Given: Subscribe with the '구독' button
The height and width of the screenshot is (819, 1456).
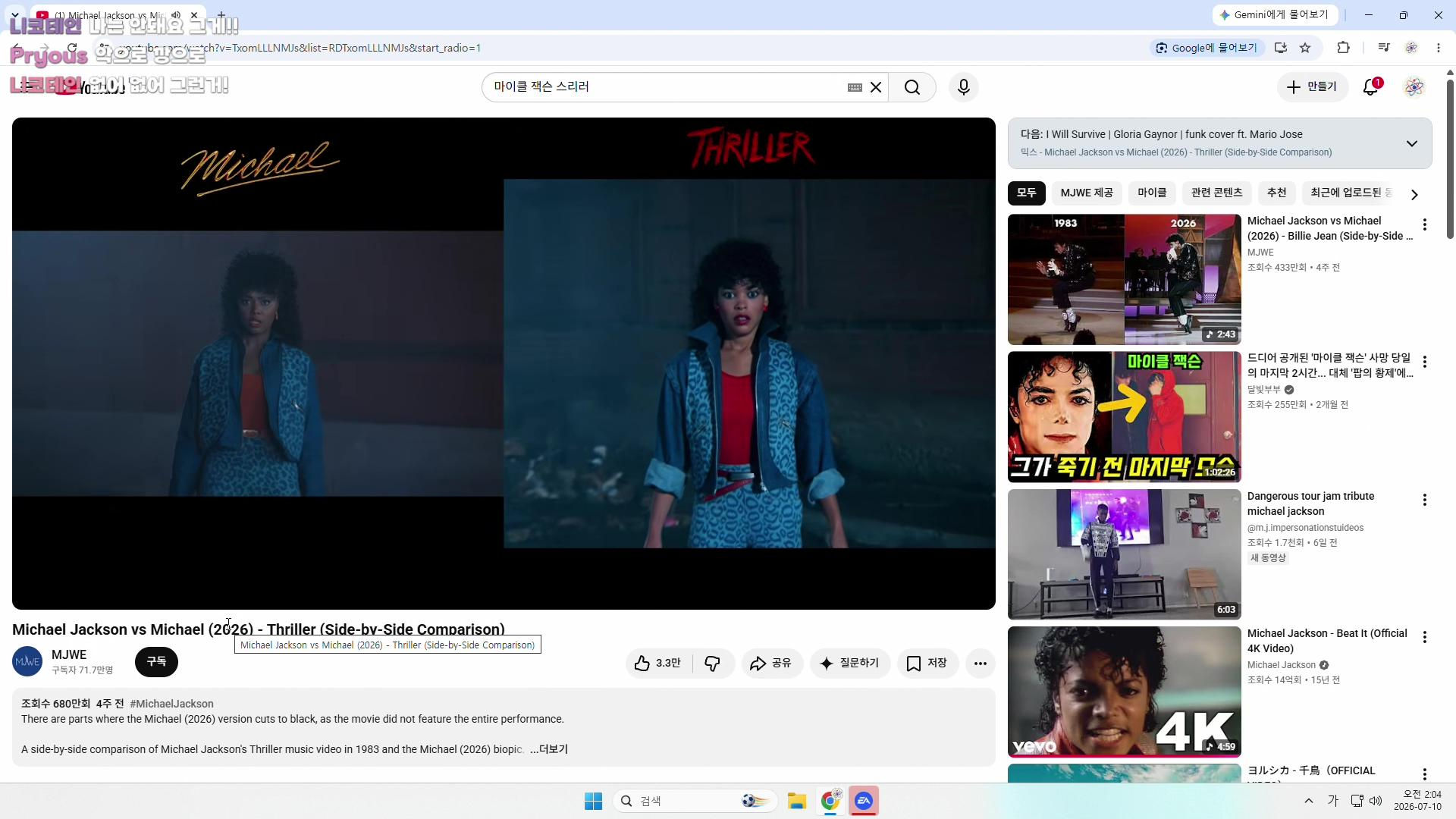Looking at the screenshot, I should (x=156, y=662).
